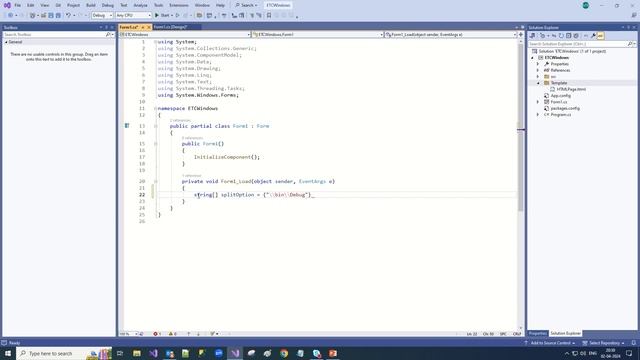Toggle the highlighted Preview Selected Items icon
The image size is (640, 360).
[600, 36]
